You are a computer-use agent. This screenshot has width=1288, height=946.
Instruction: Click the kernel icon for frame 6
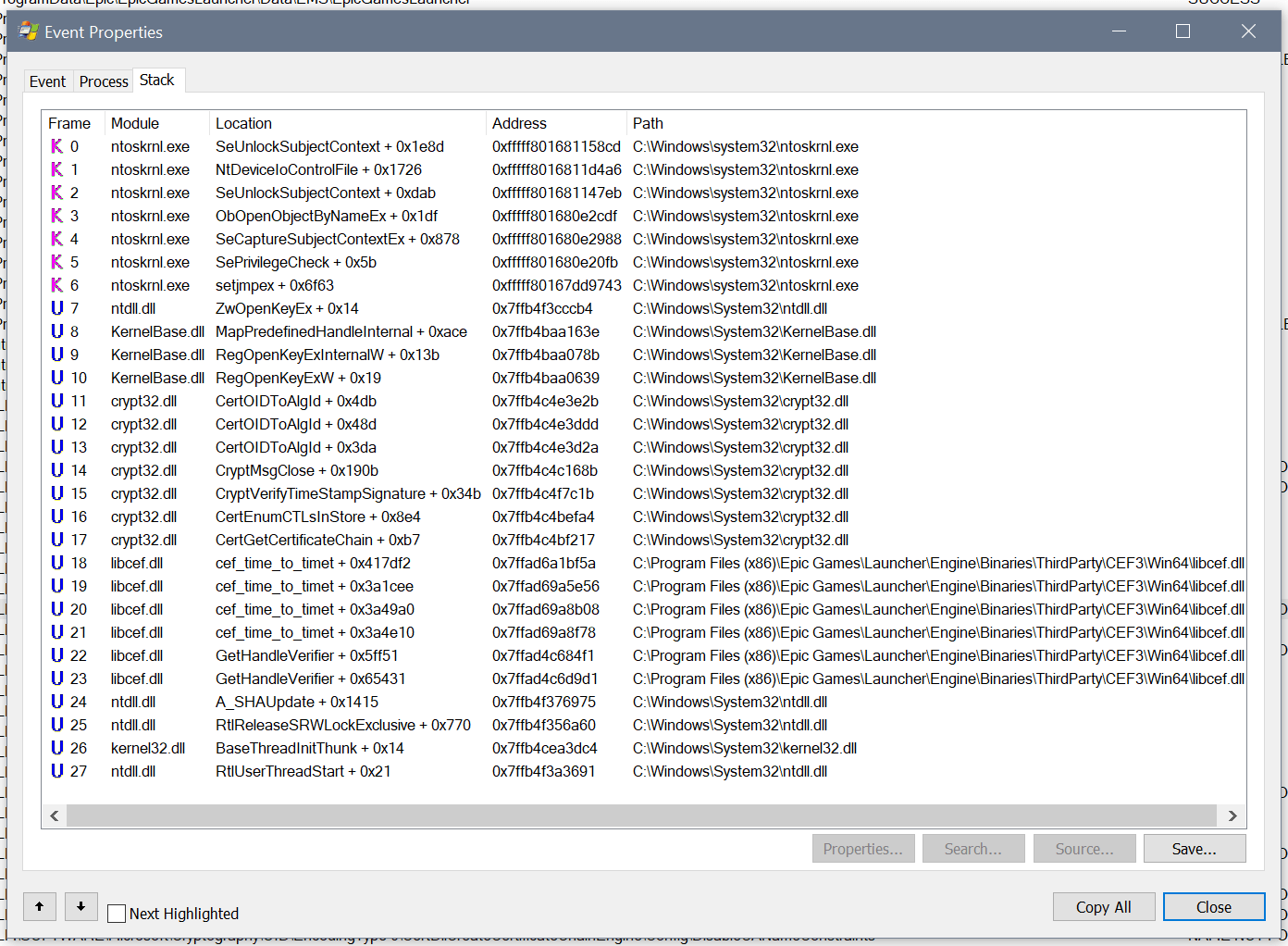coord(57,285)
